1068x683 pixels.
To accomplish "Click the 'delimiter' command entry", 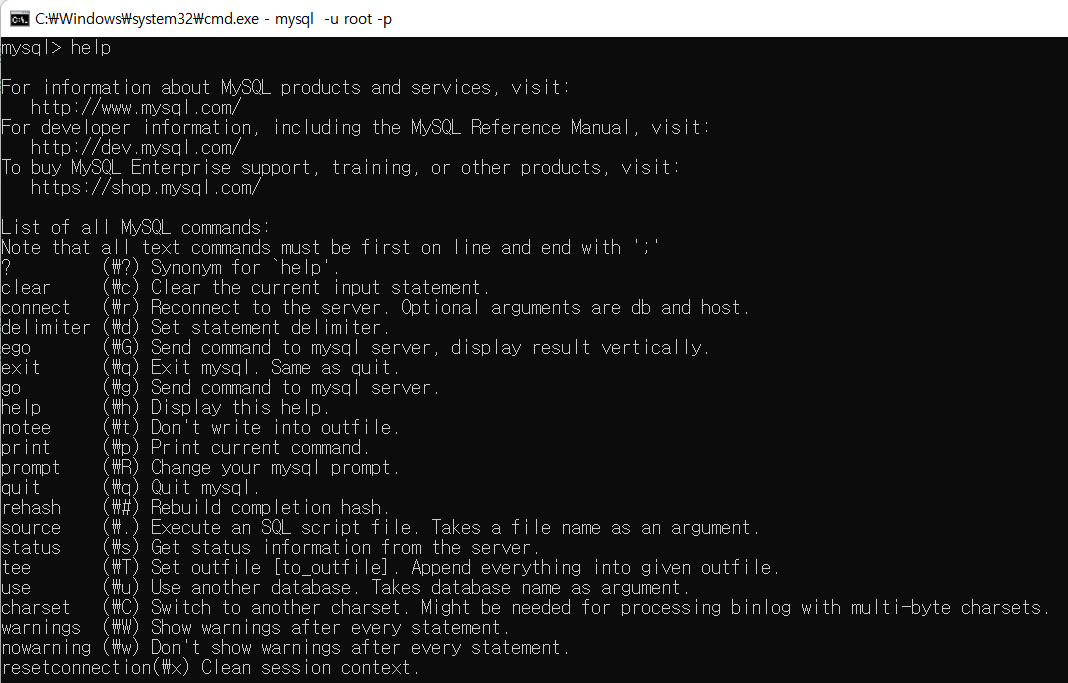I will [x=46, y=328].
